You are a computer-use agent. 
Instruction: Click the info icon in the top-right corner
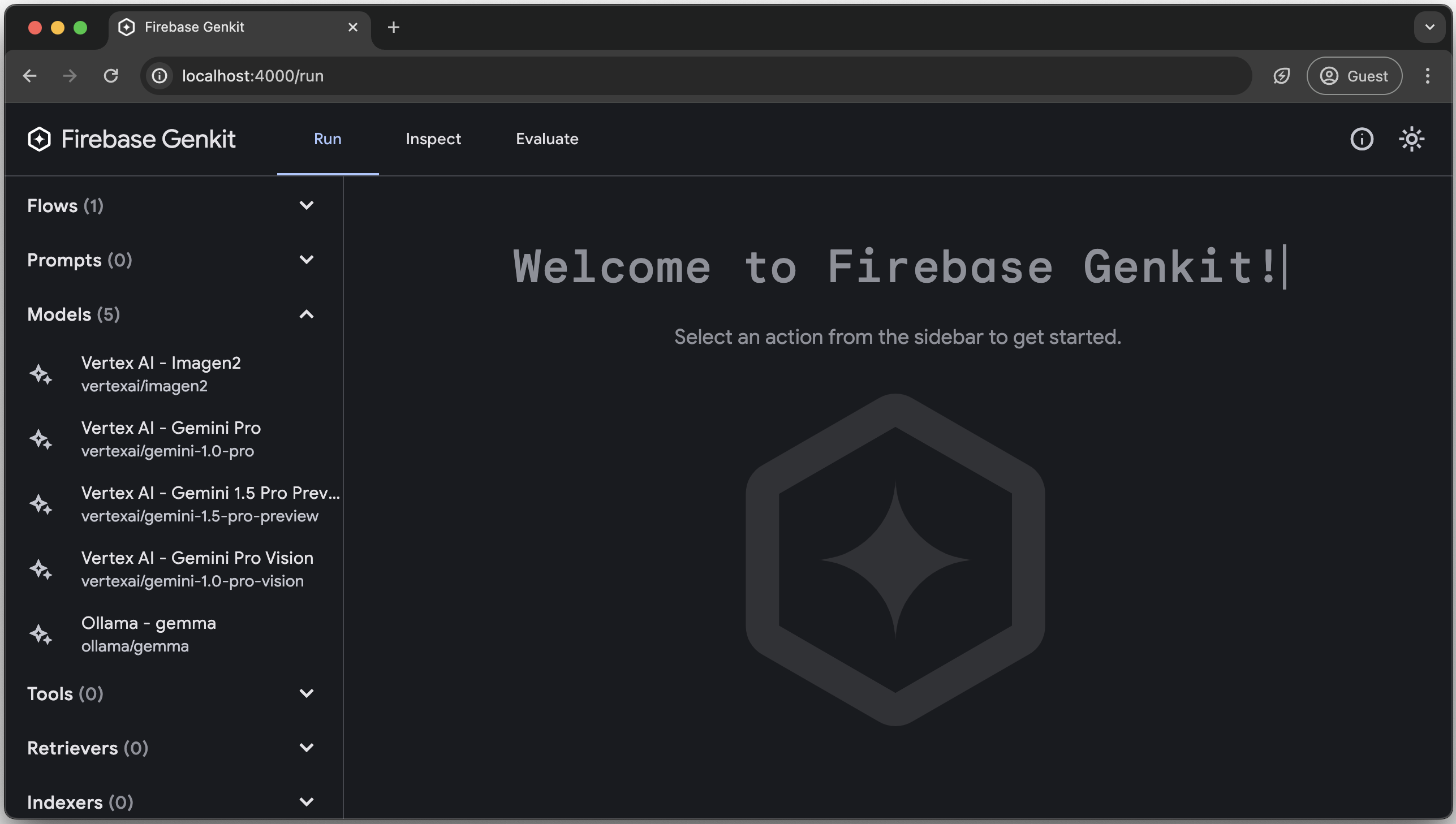[x=1362, y=139]
